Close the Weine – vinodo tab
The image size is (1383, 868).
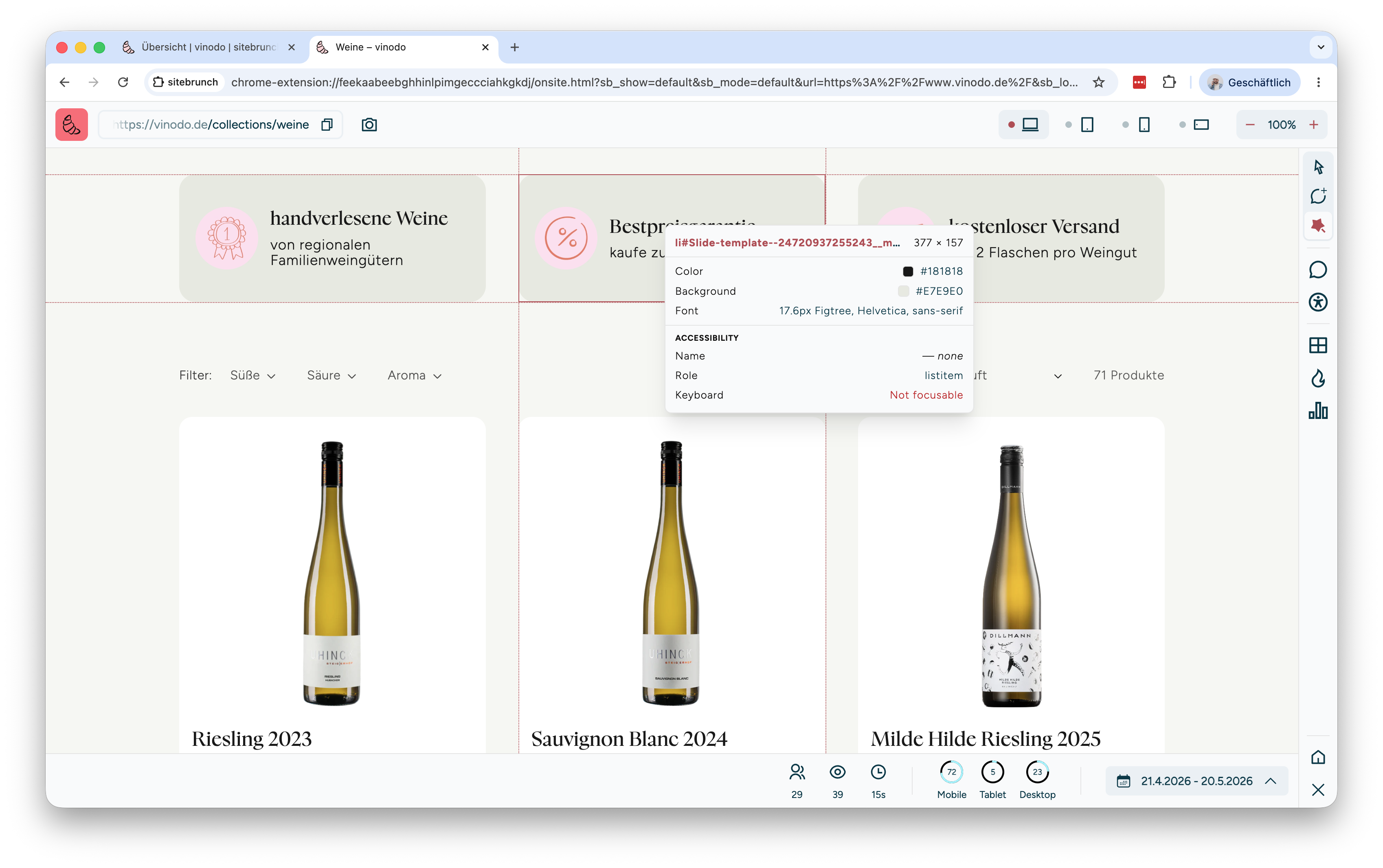pyautogui.click(x=485, y=47)
